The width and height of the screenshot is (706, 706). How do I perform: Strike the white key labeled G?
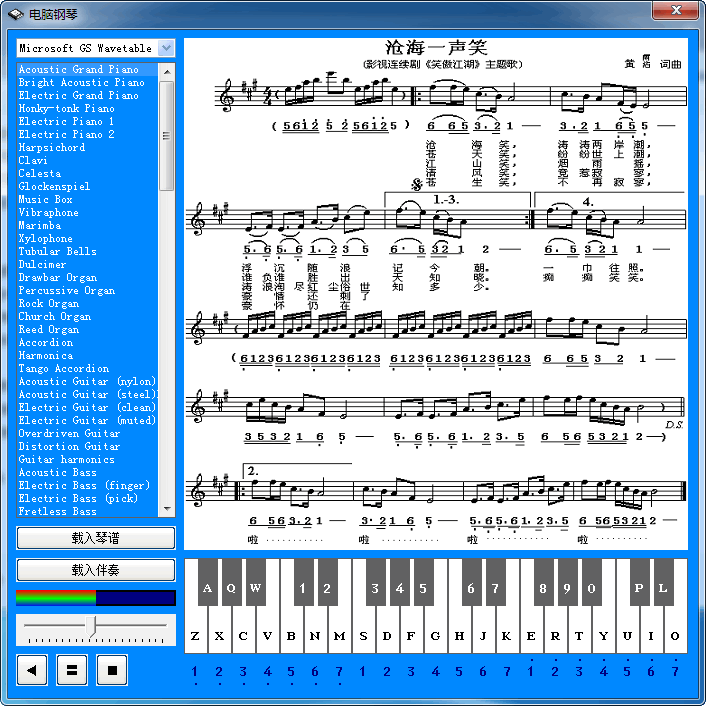pos(435,636)
